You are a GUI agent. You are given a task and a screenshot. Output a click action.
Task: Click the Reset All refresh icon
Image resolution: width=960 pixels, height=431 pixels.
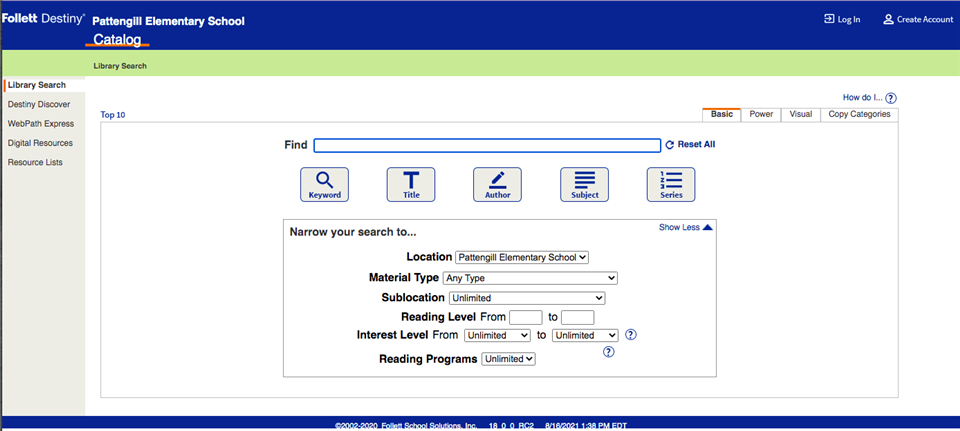click(670, 145)
